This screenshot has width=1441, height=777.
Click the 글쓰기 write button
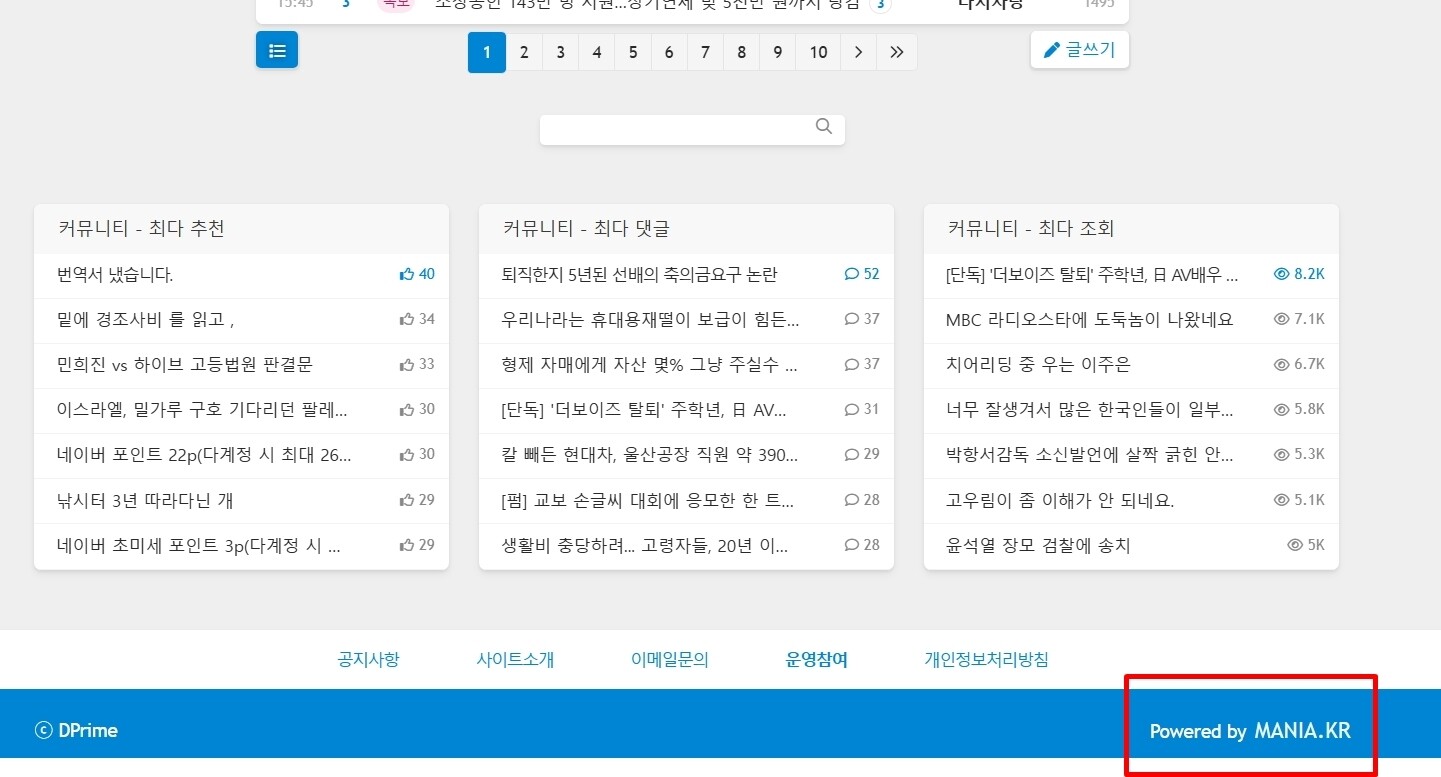1080,50
